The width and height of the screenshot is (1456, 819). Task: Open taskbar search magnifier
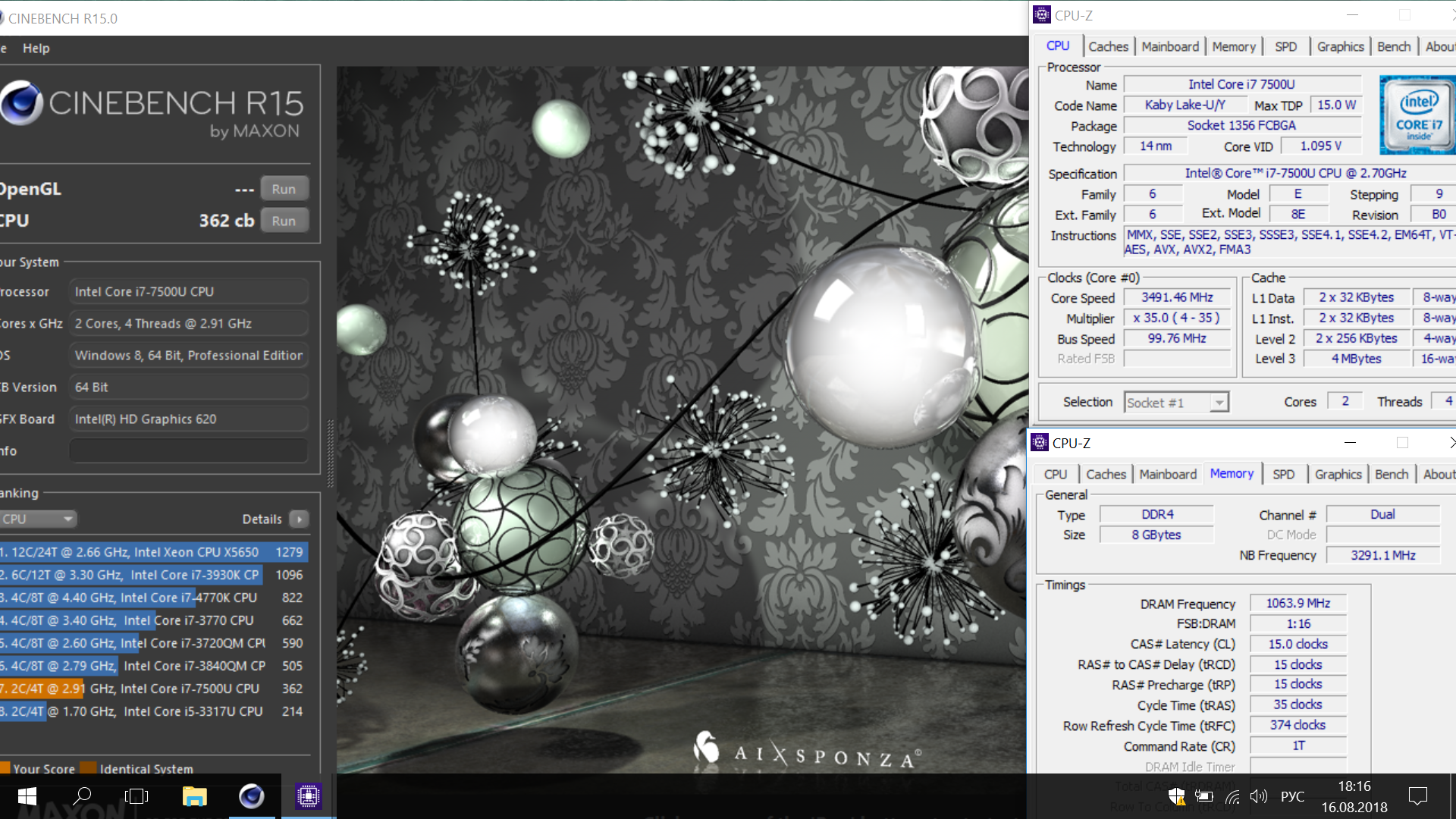pyautogui.click(x=82, y=796)
